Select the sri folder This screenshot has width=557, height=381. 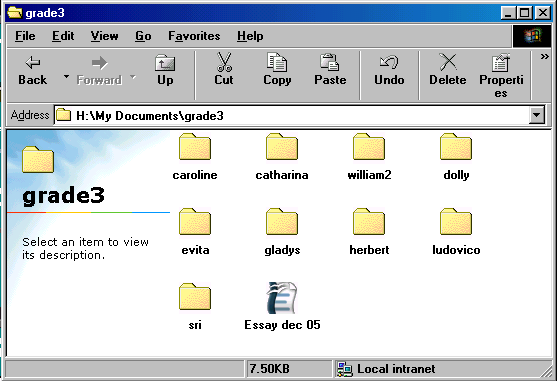(x=195, y=307)
